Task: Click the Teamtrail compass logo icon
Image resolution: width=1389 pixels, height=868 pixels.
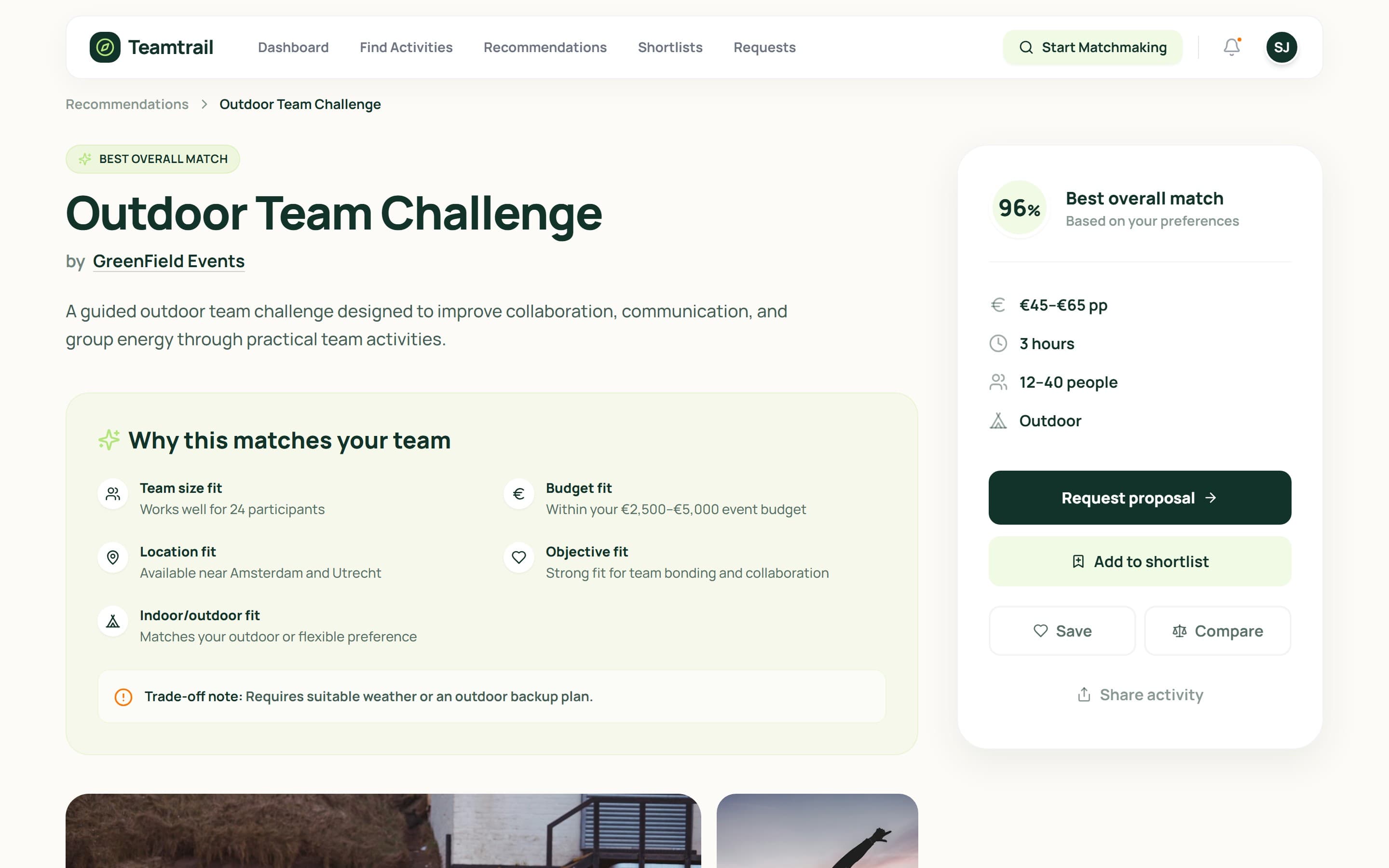Action: tap(105, 47)
